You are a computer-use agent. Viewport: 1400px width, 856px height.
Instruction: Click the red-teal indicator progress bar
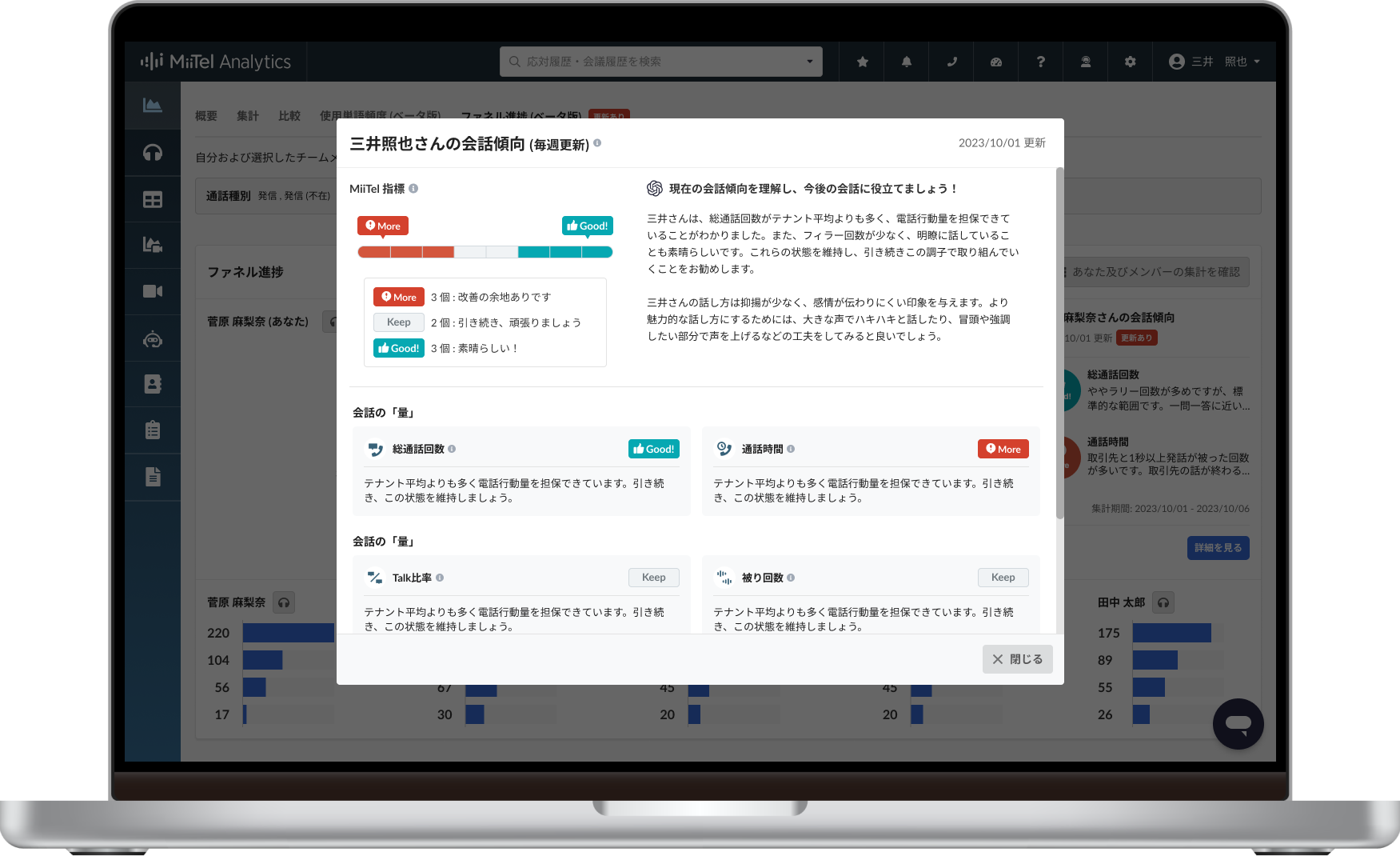point(485,252)
